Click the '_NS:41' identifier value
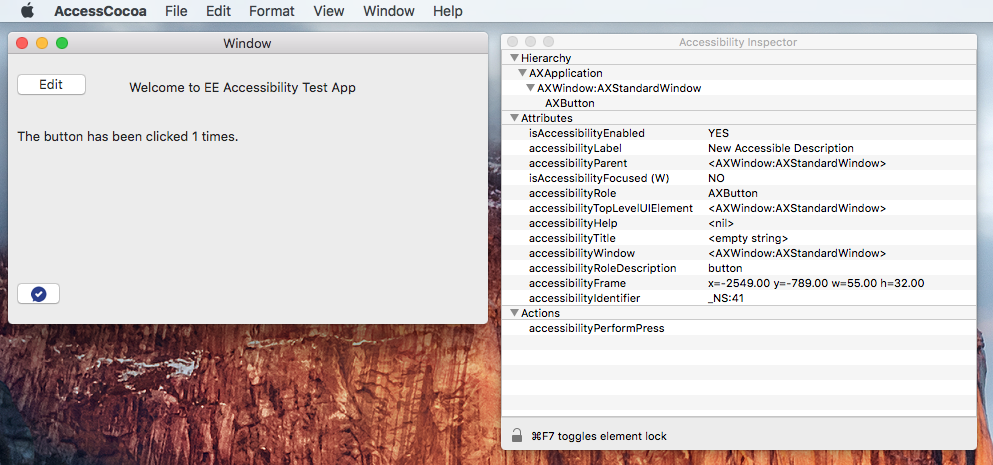The image size is (993, 465). tap(726, 298)
